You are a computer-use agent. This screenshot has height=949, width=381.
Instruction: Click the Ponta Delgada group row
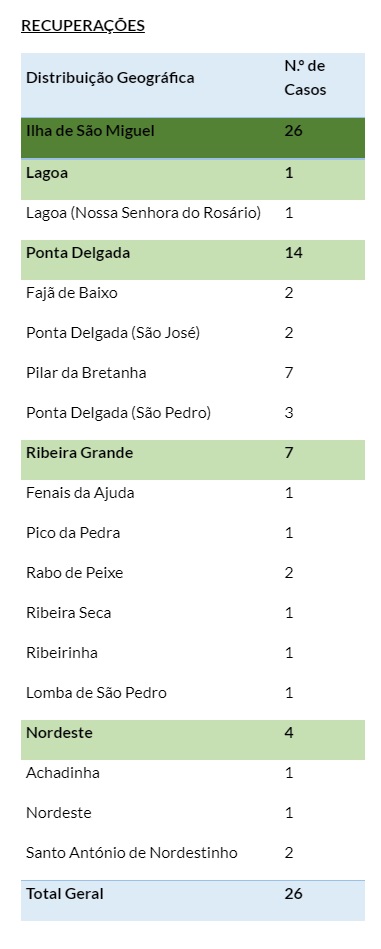(193, 260)
